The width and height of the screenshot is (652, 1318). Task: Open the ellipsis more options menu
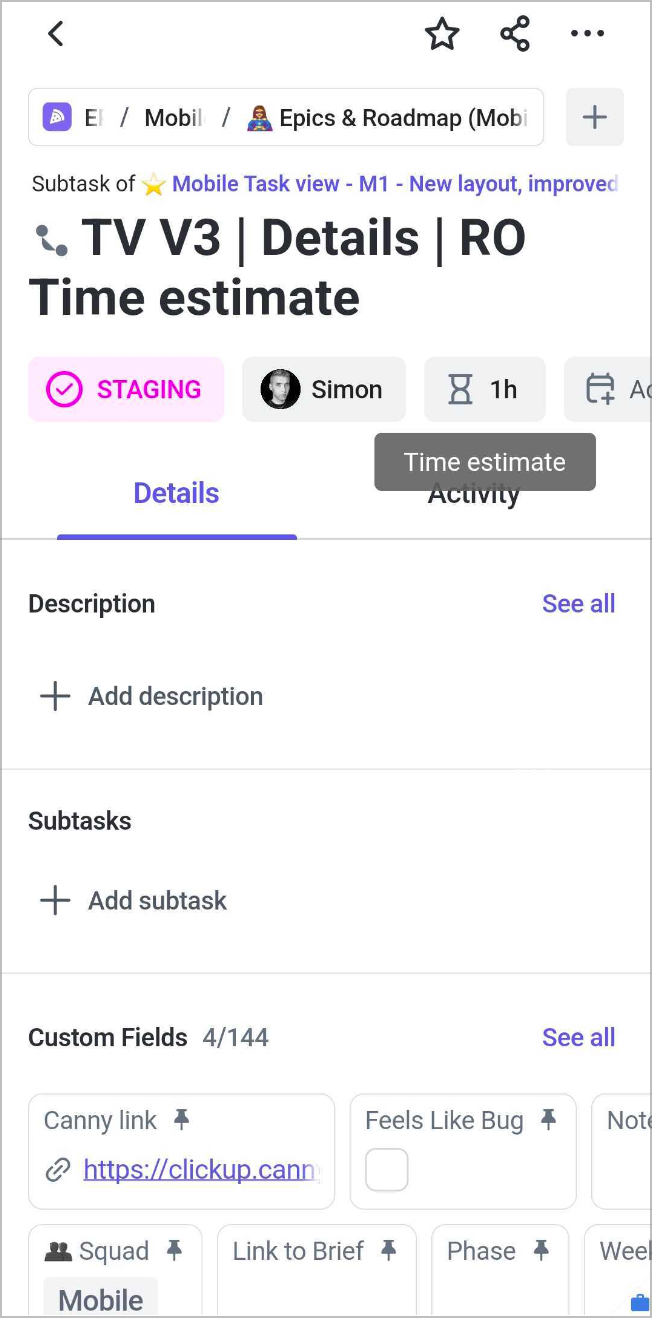coord(587,33)
